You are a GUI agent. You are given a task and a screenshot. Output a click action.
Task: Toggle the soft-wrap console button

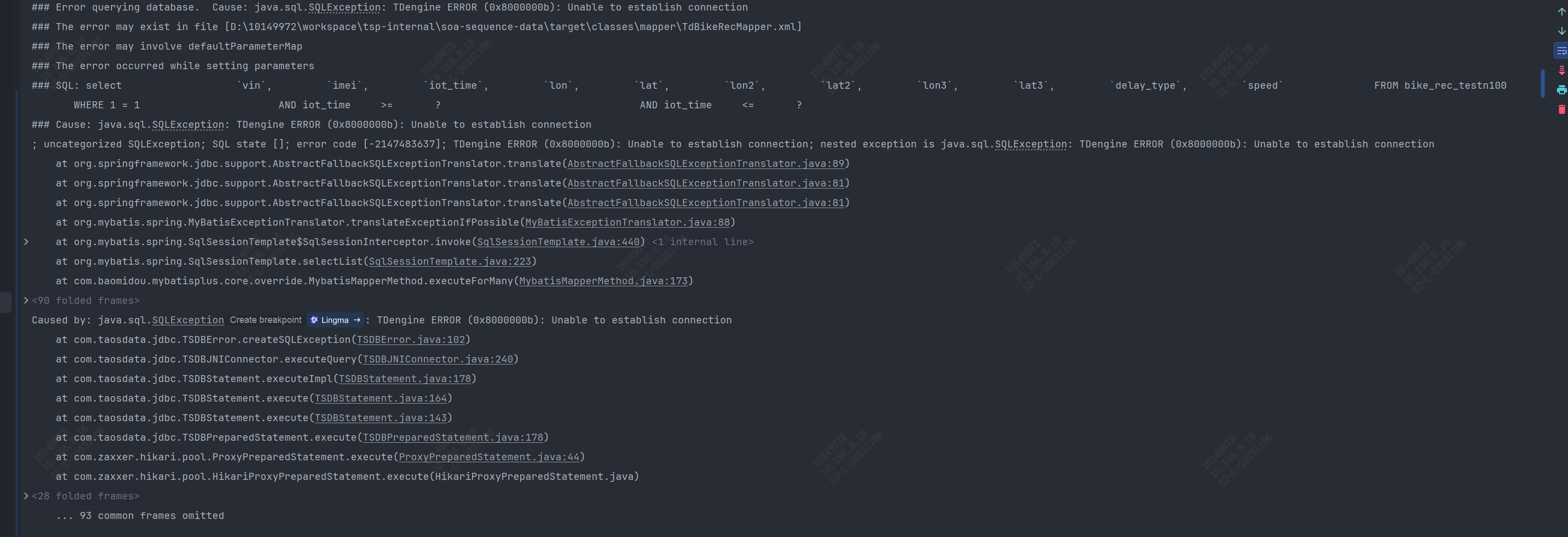(1561, 51)
